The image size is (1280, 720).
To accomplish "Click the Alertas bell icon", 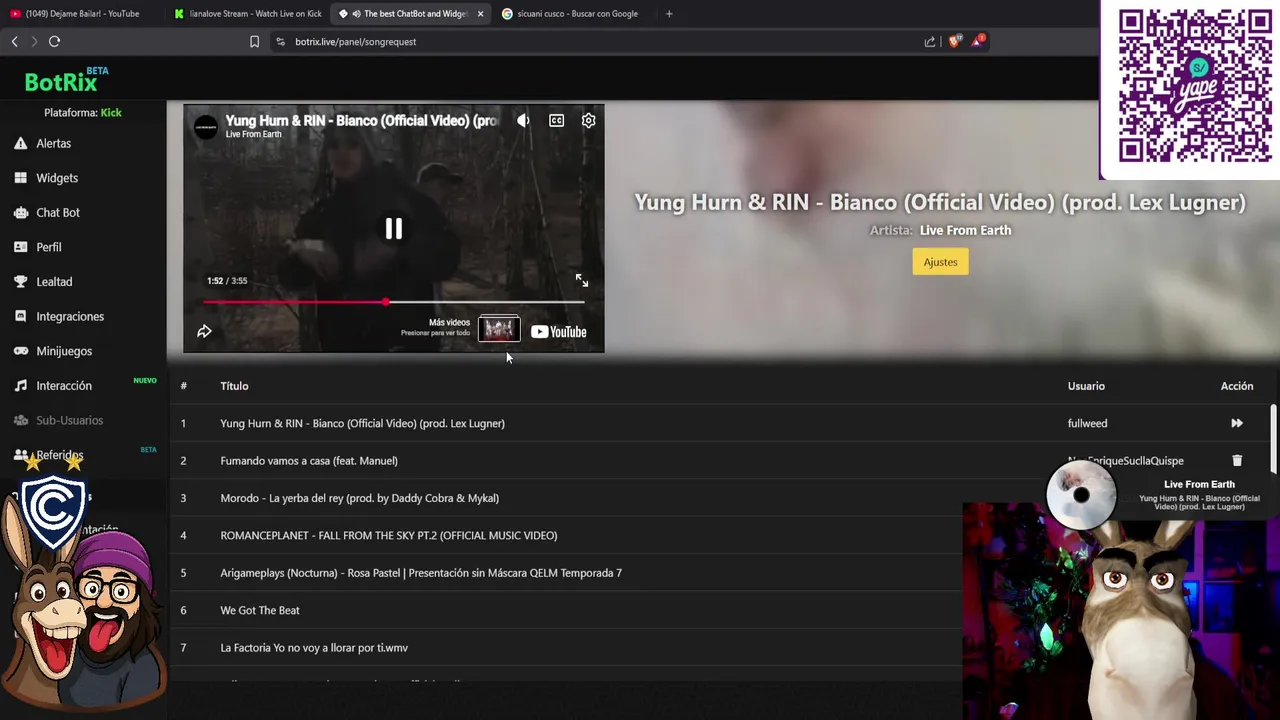I will pyautogui.click(x=20, y=143).
